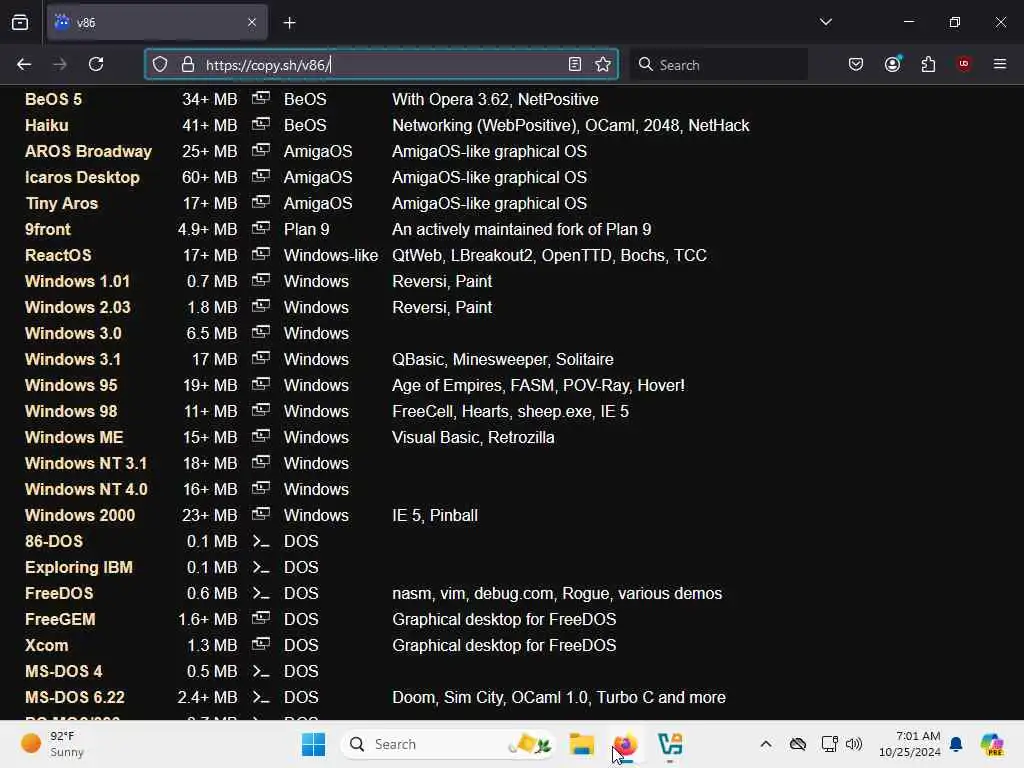Image resolution: width=1024 pixels, height=768 pixels.
Task: Launch Windows 2.03
Action: [78, 308]
